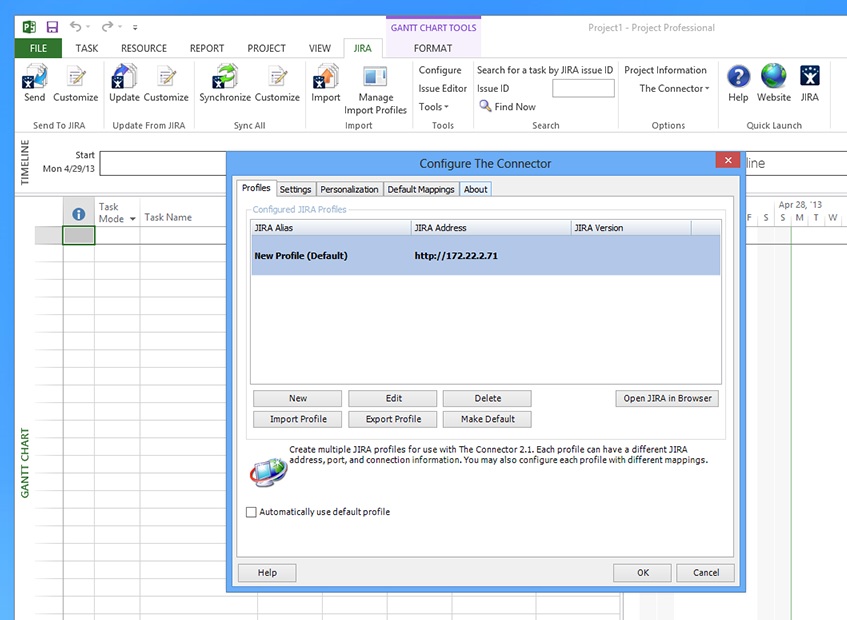Click the Export Profile button
The image size is (847, 620).
393,419
